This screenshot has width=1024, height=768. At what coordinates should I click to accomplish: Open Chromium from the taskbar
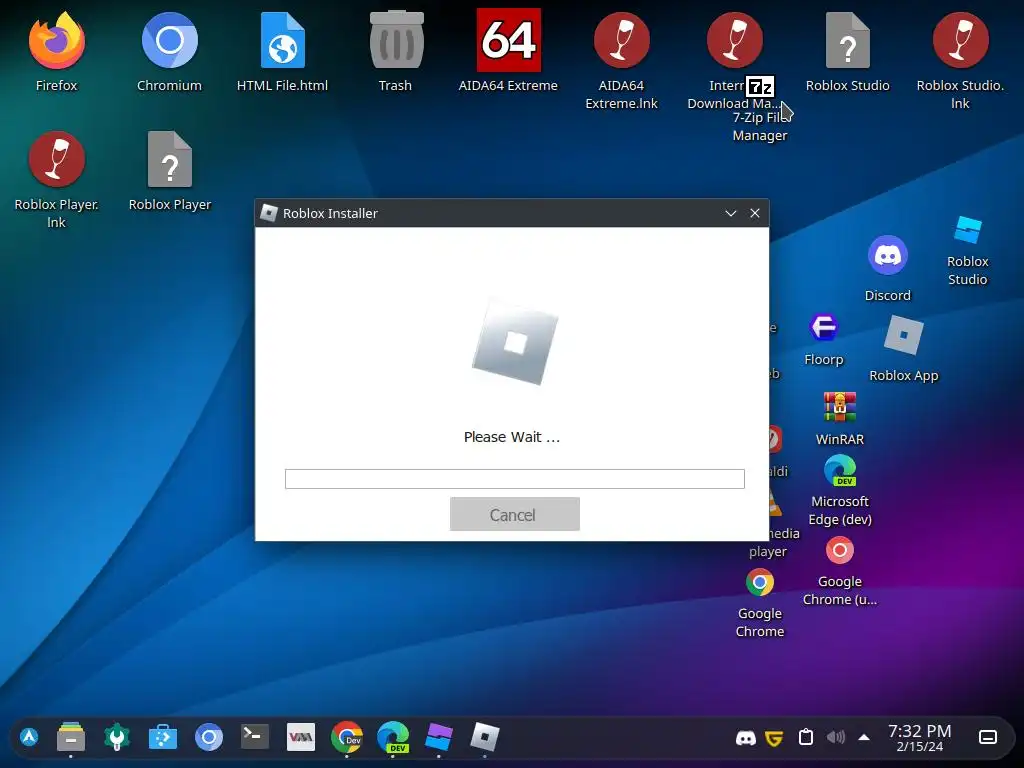(x=209, y=737)
